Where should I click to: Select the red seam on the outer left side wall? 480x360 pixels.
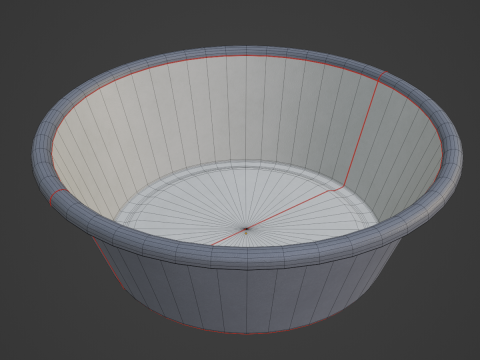108,263
